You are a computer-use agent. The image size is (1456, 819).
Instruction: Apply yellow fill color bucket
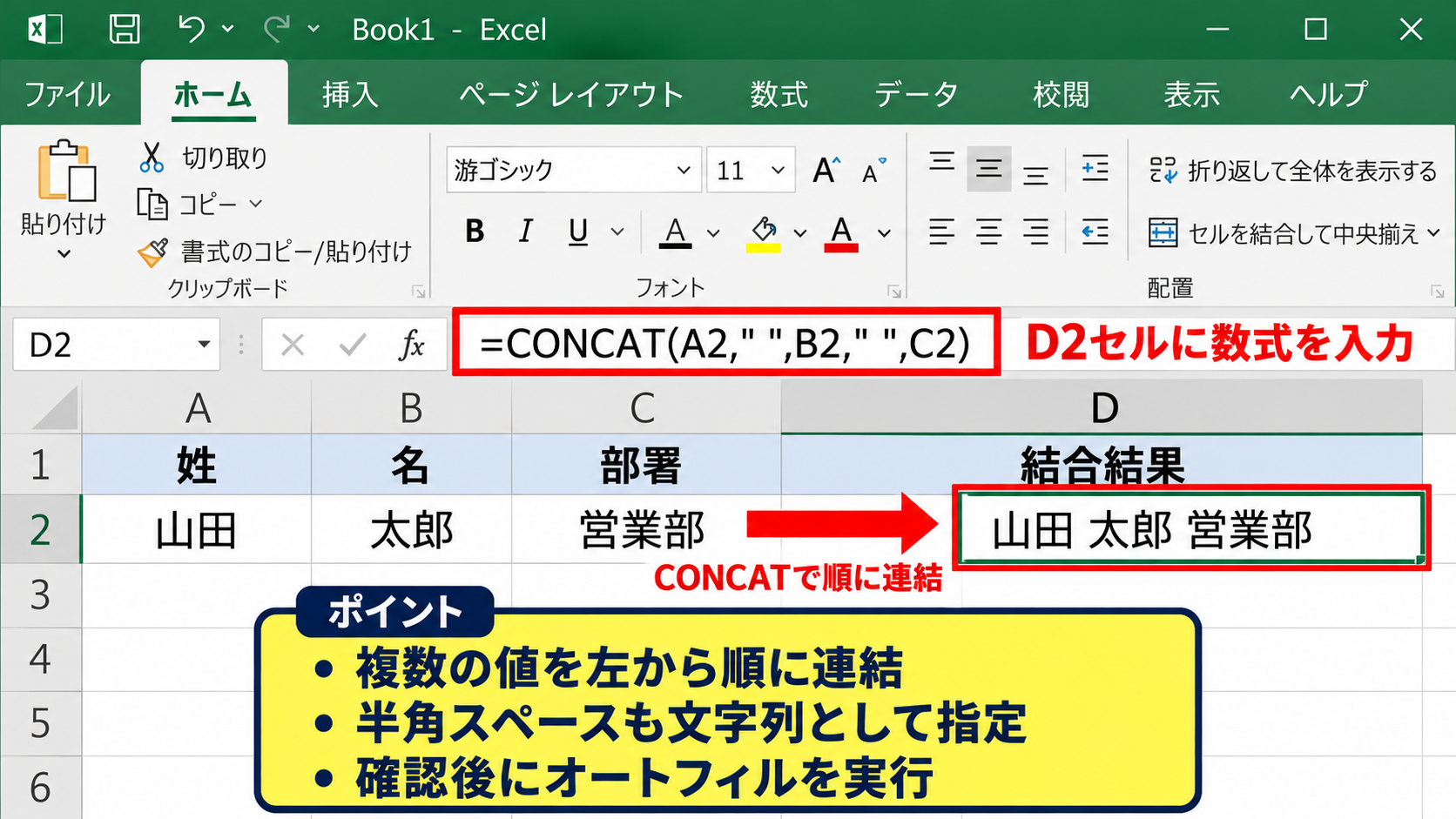[x=764, y=233]
